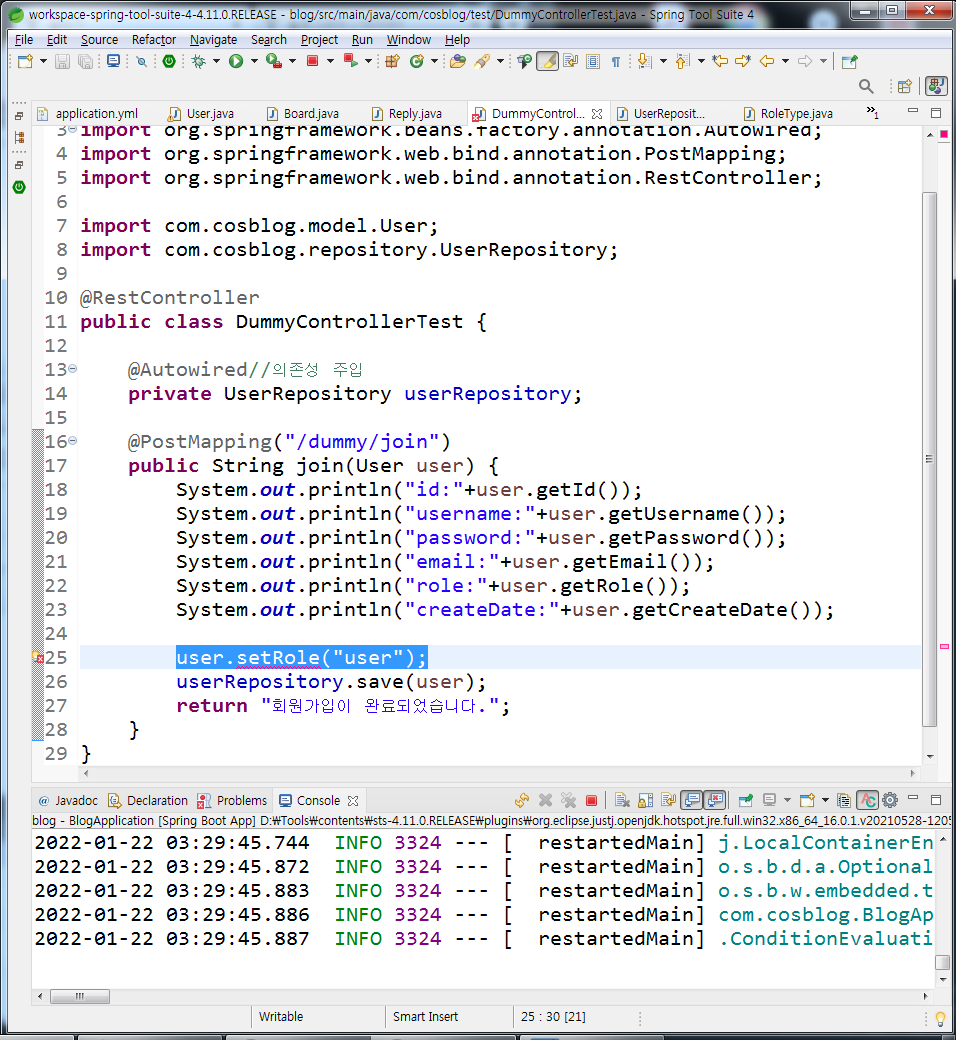Screen dimensions: 956x1040
Task: Click the green Run button icon
Action: [236, 62]
